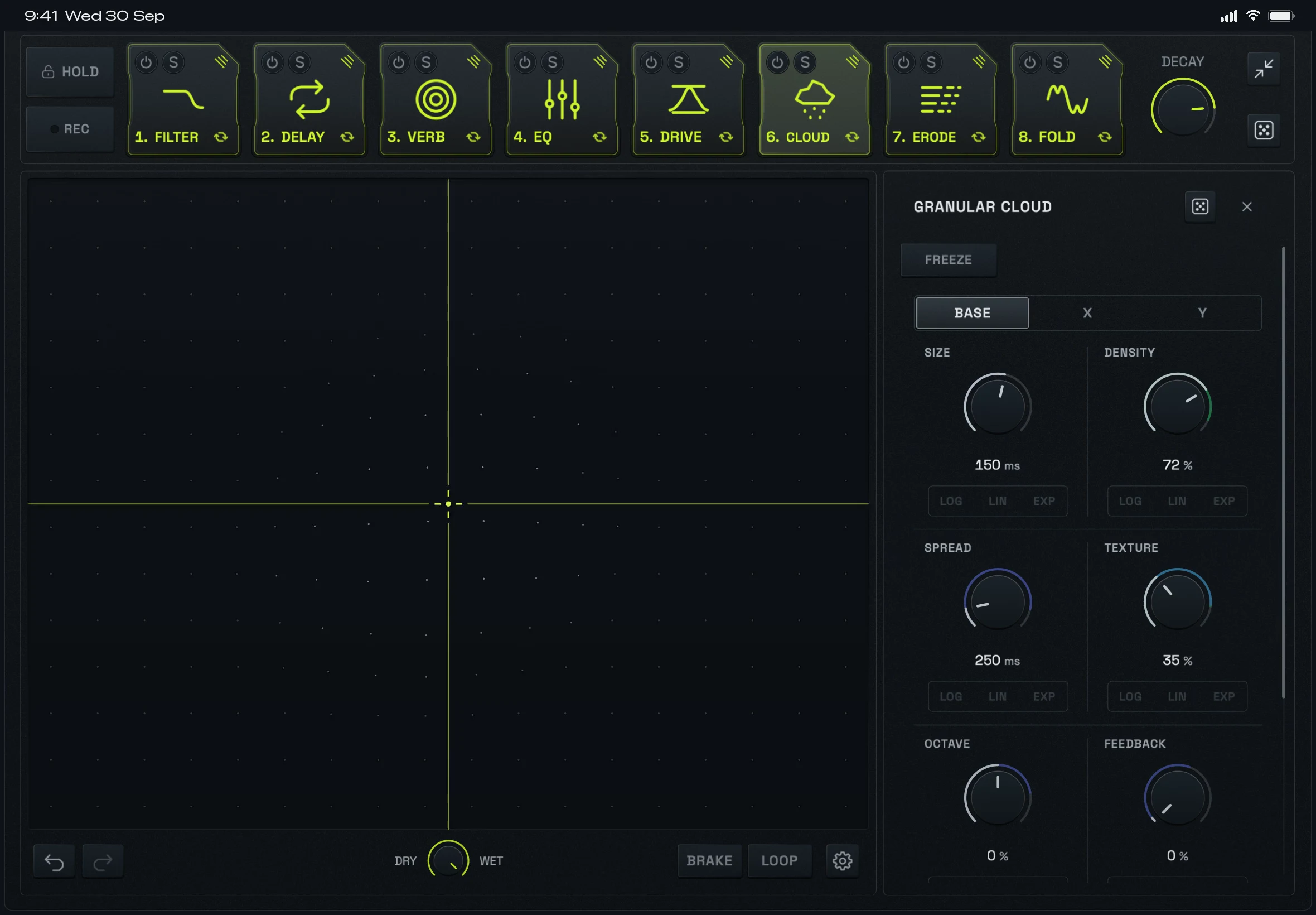The image size is (1316, 915).
Task: Toggle power on the Cloud slot
Action: 777,62
